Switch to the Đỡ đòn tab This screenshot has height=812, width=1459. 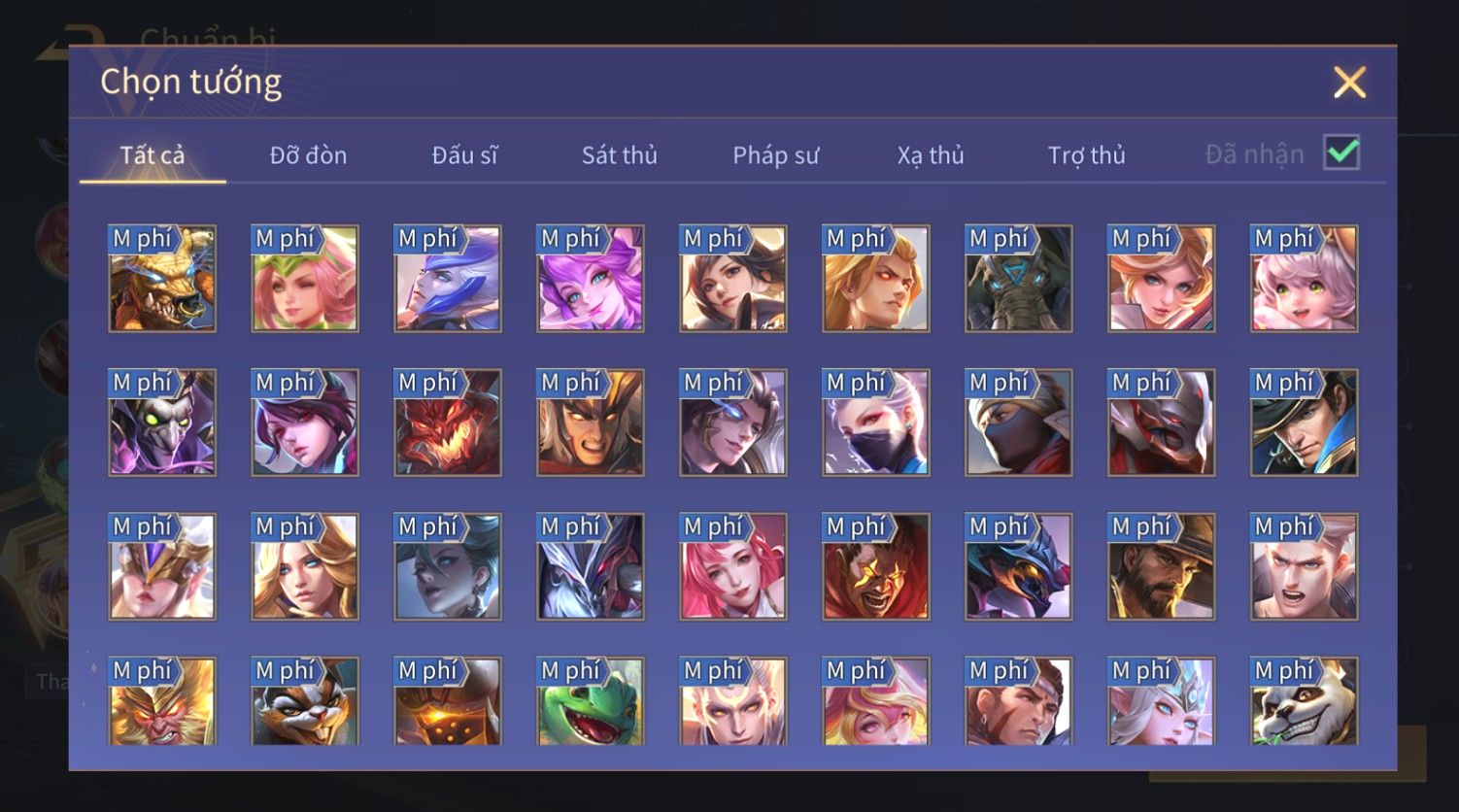[x=308, y=155]
